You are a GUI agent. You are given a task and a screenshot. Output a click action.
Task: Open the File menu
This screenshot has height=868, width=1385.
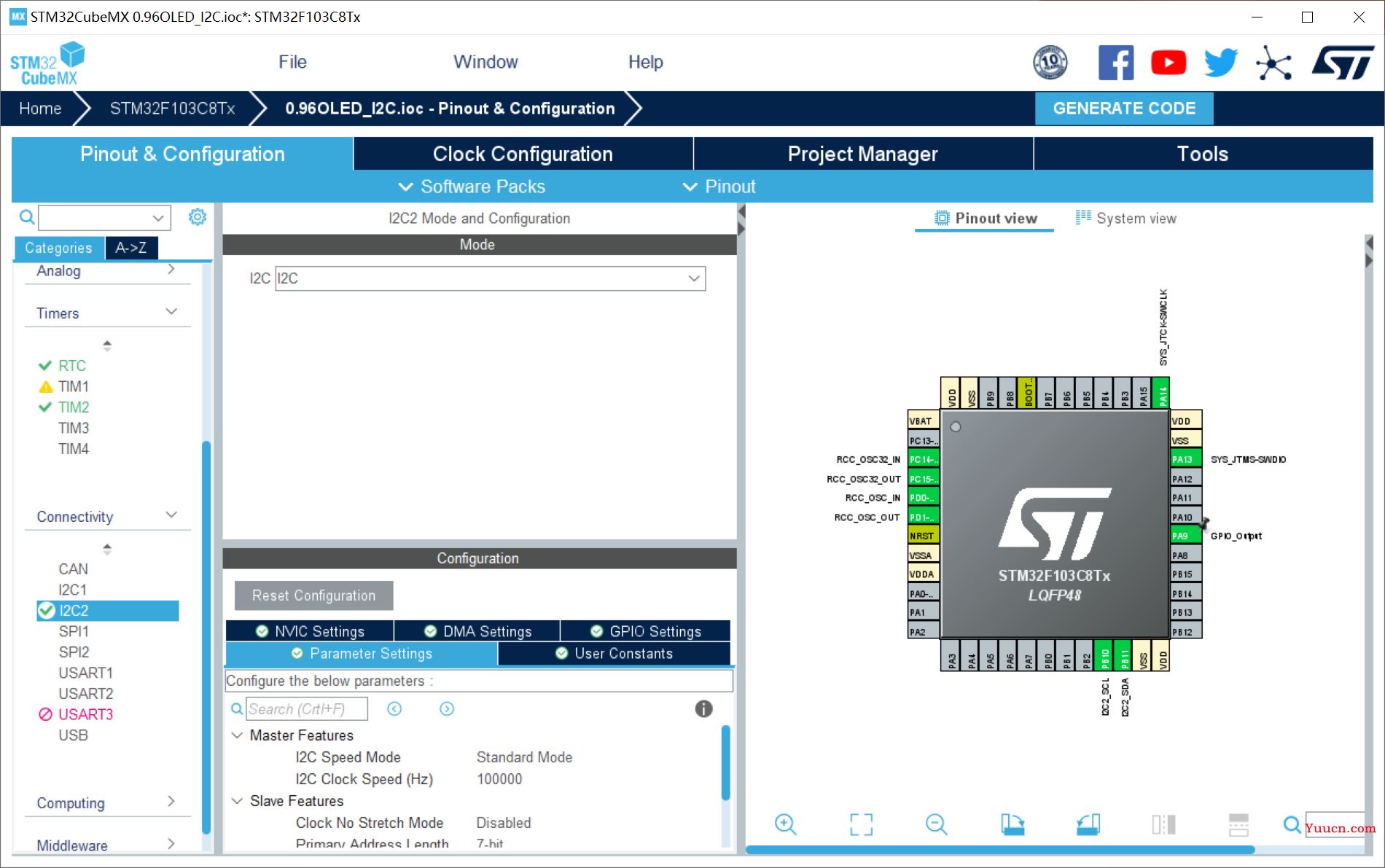[292, 62]
